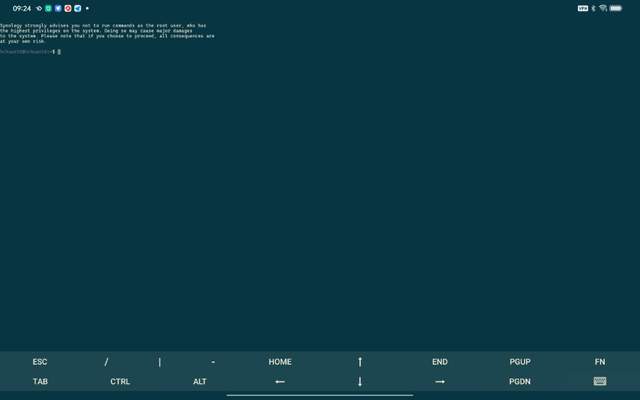The height and width of the screenshot is (400, 640).
Task: Tap the forward slash key
Action: pyautogui.click(x=107, y=362)
